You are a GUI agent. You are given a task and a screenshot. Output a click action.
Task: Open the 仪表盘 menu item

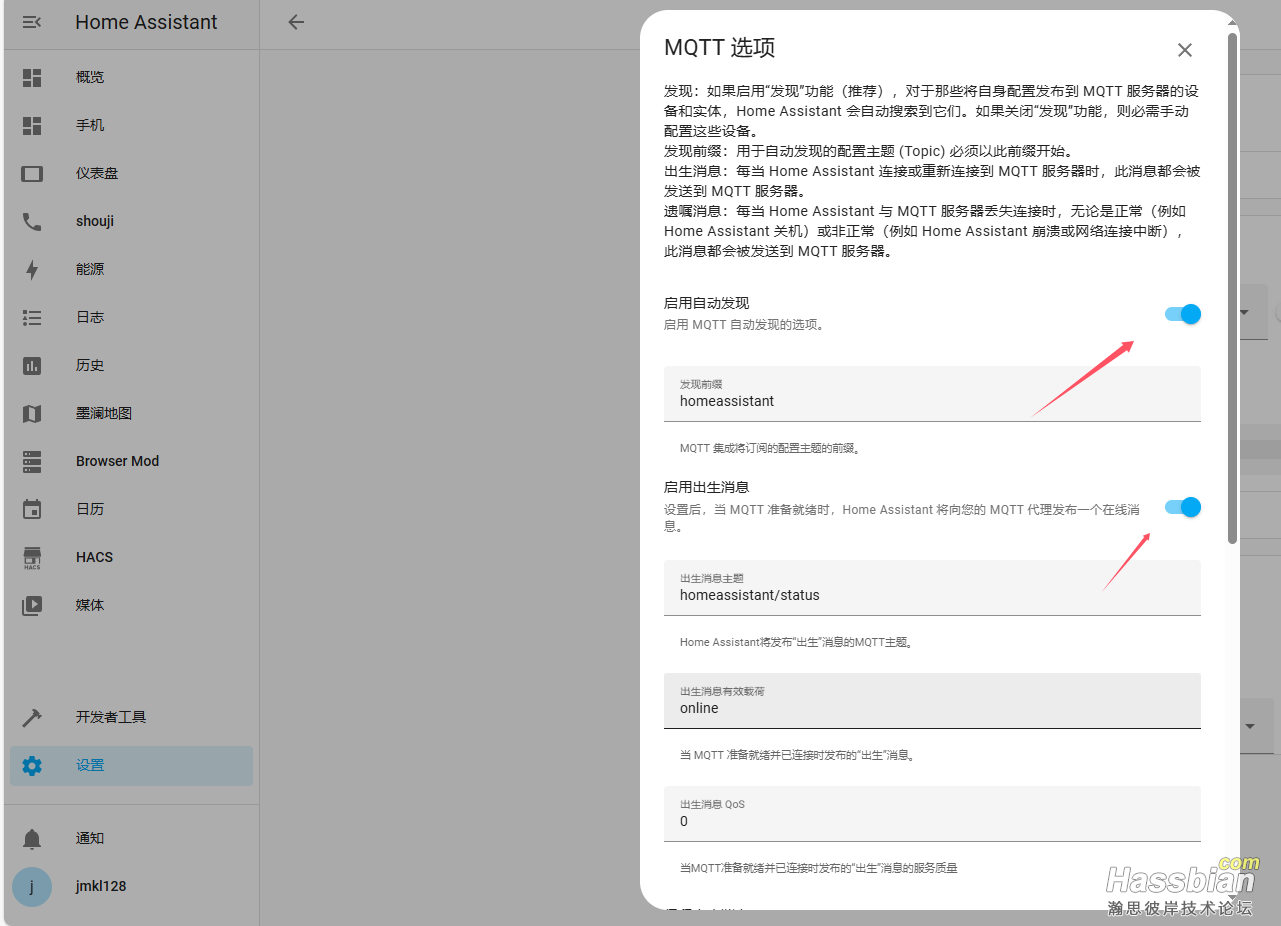[131, 173]
